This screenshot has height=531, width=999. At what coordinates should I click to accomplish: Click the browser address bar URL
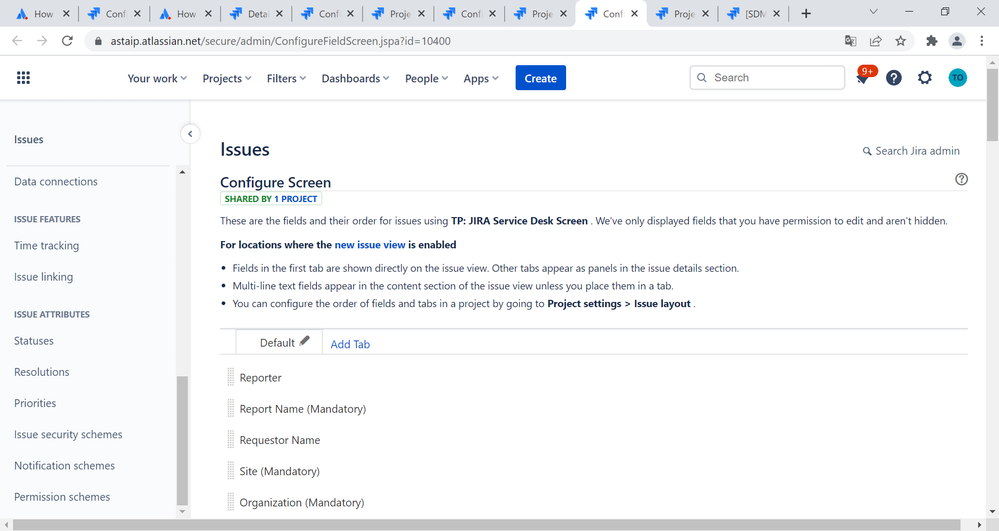click(x=280, y=41)
